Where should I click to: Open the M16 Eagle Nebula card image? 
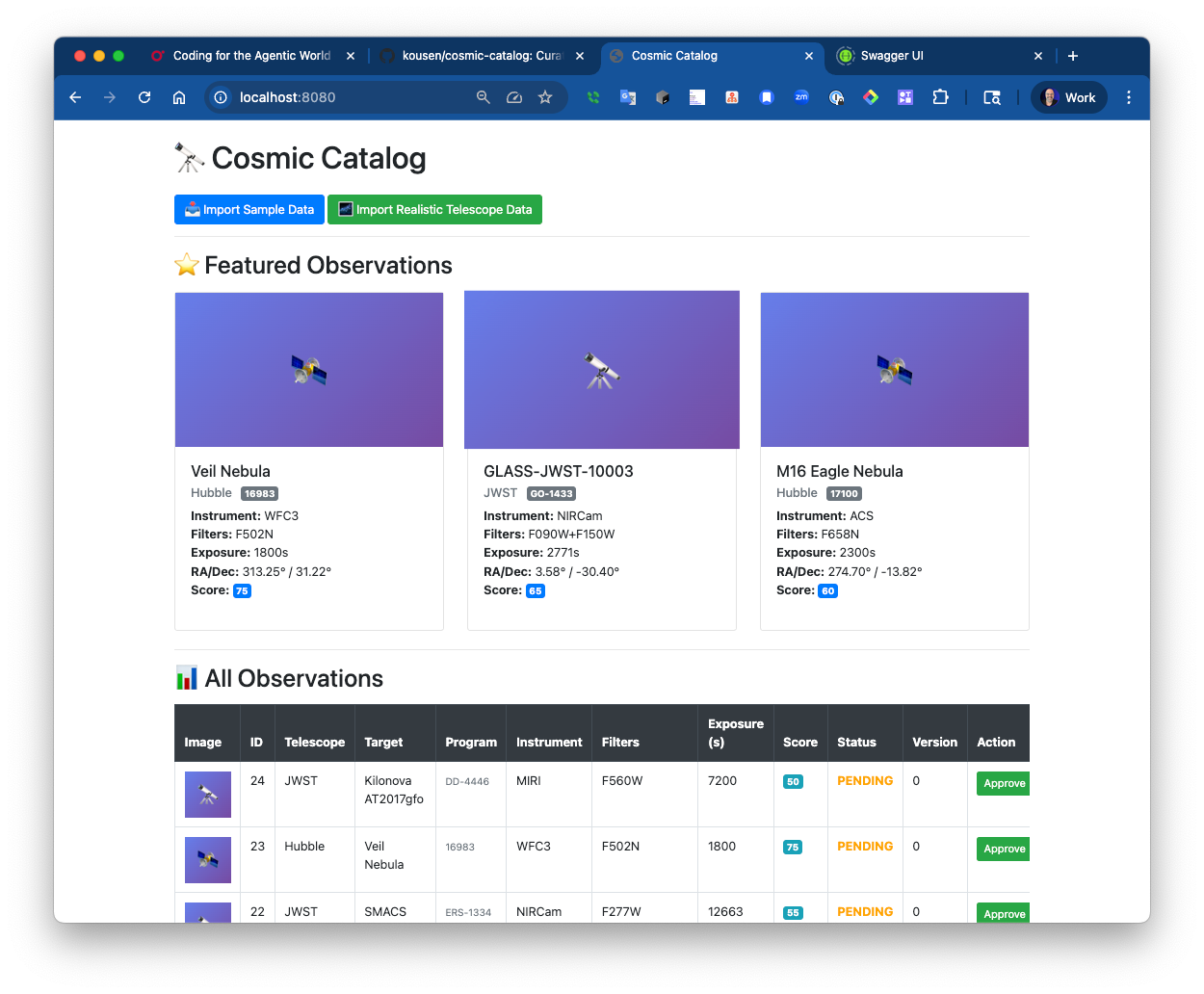(895, 370)
